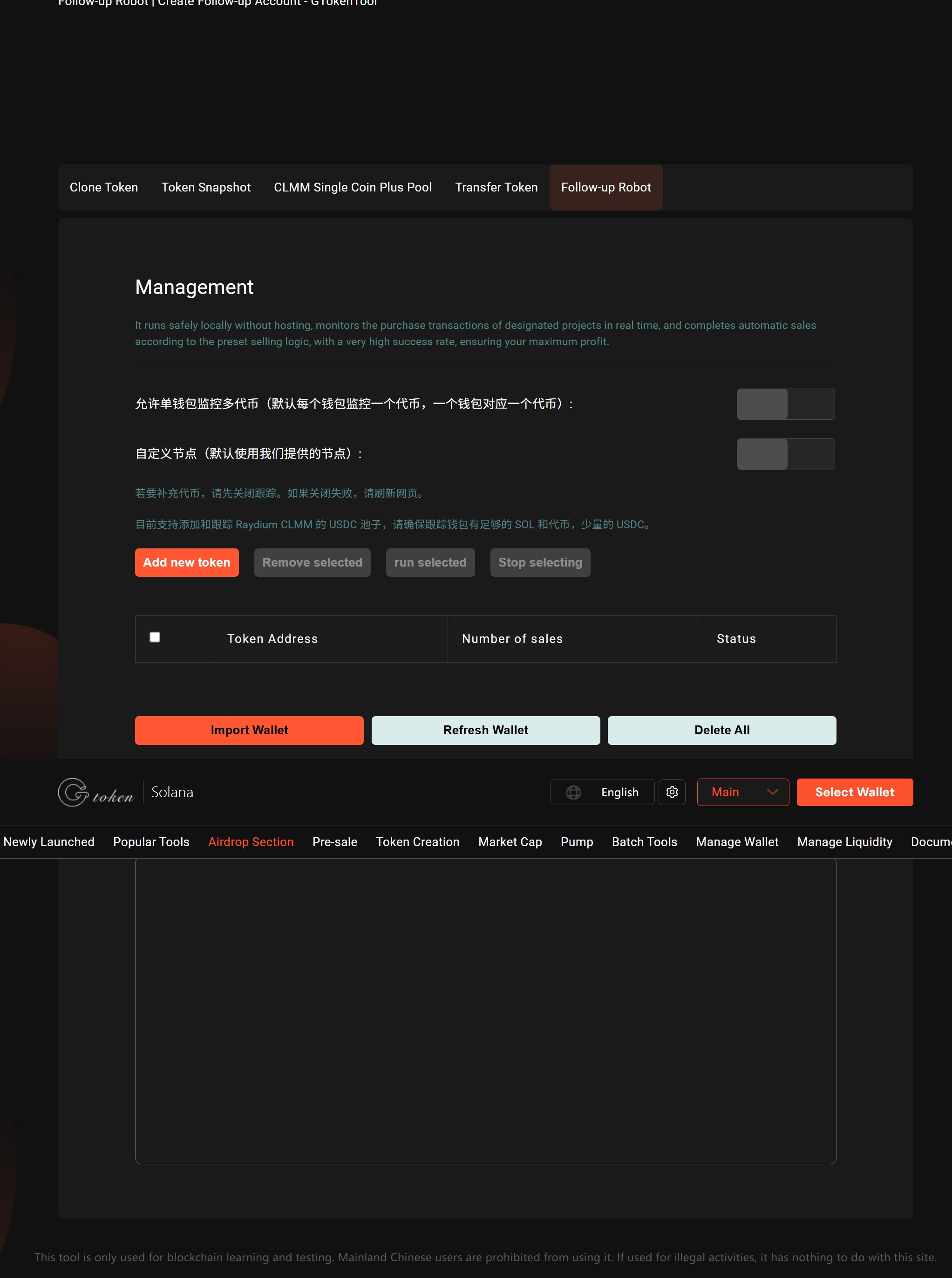The width and height of the screenshot is (952, 1278).
Task: Click the Delete All button
Action: 721,730
